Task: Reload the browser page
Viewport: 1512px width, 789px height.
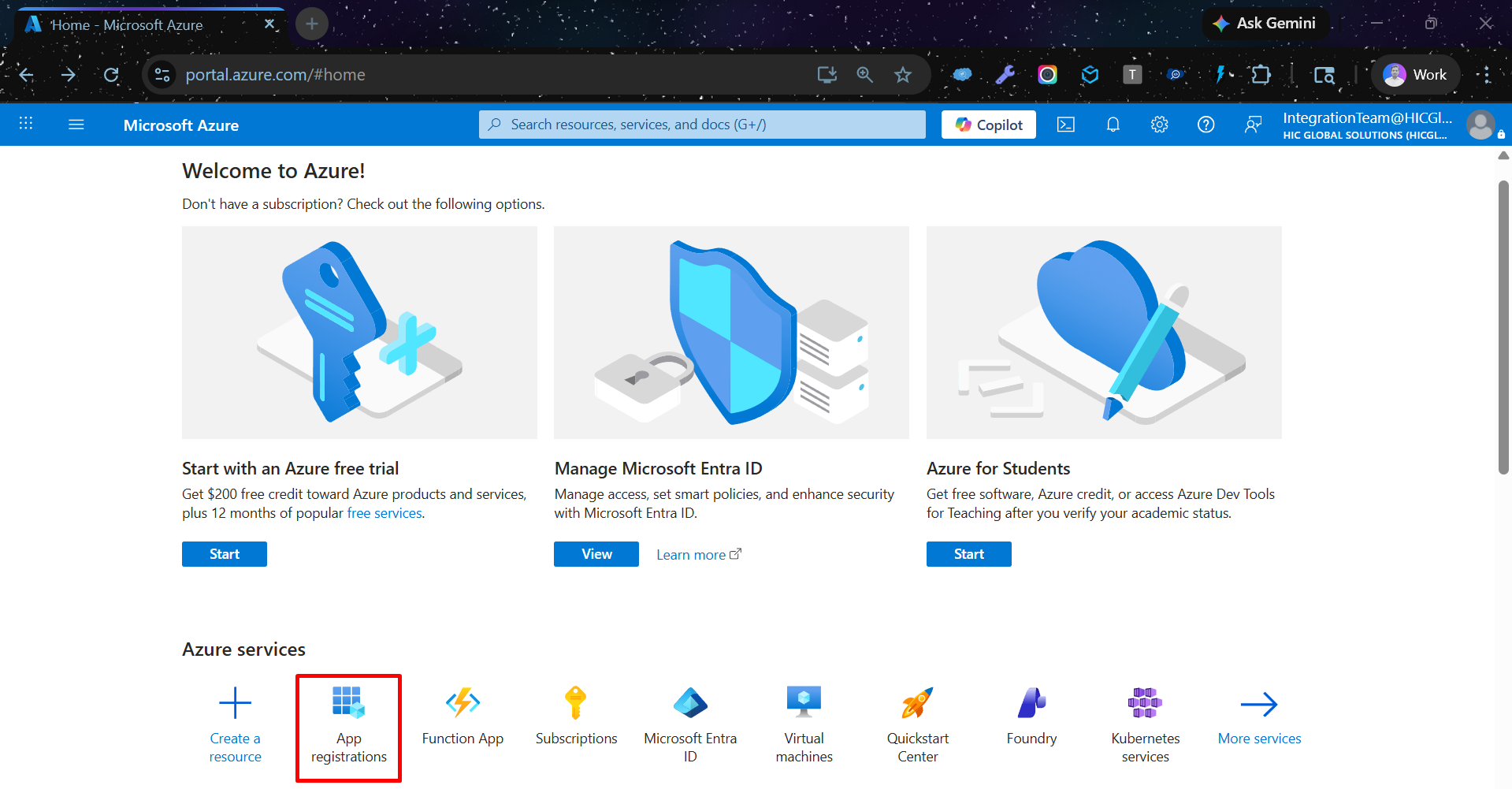Action: click(111, 75)
